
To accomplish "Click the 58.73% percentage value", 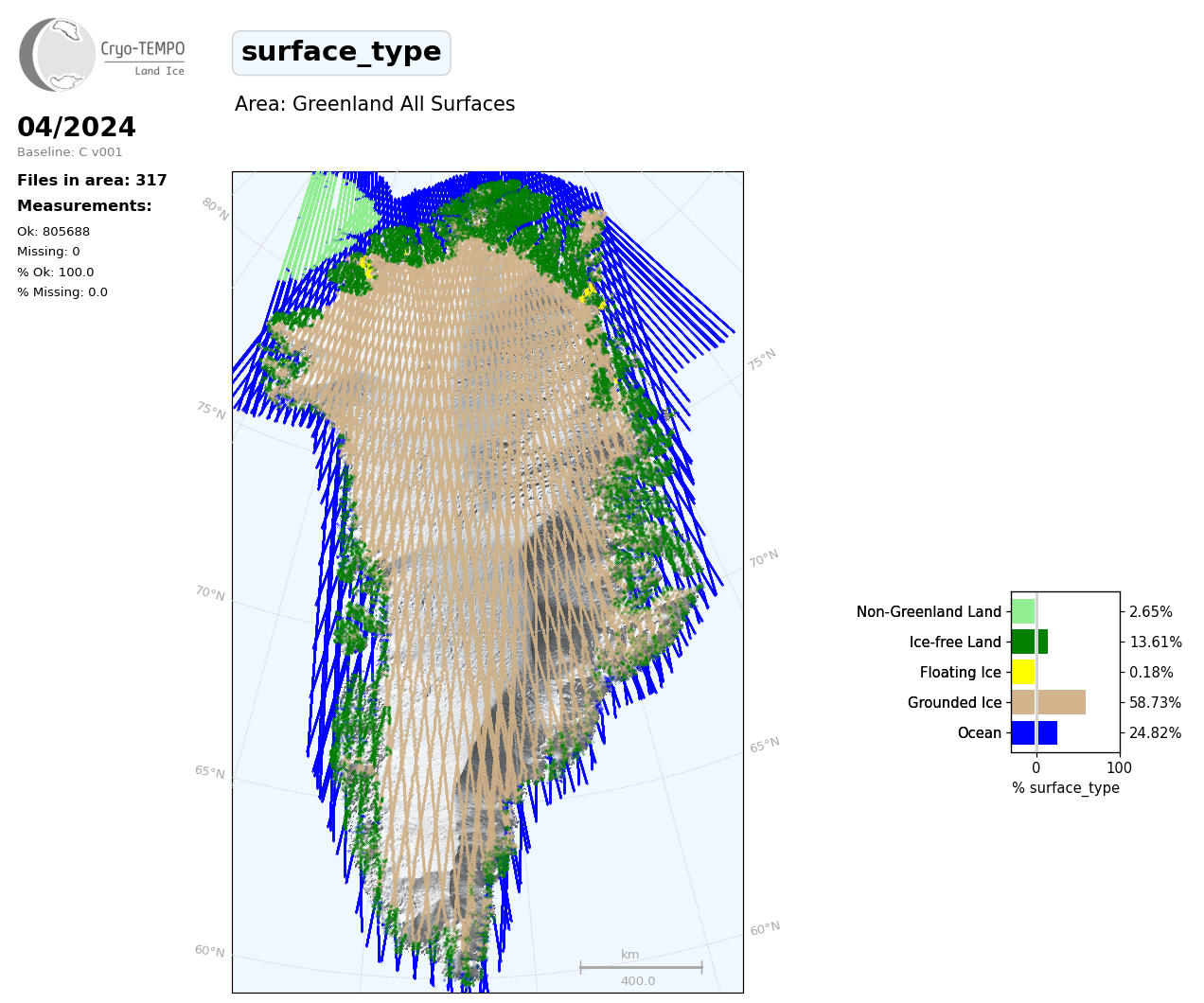I will point(1156,703).
